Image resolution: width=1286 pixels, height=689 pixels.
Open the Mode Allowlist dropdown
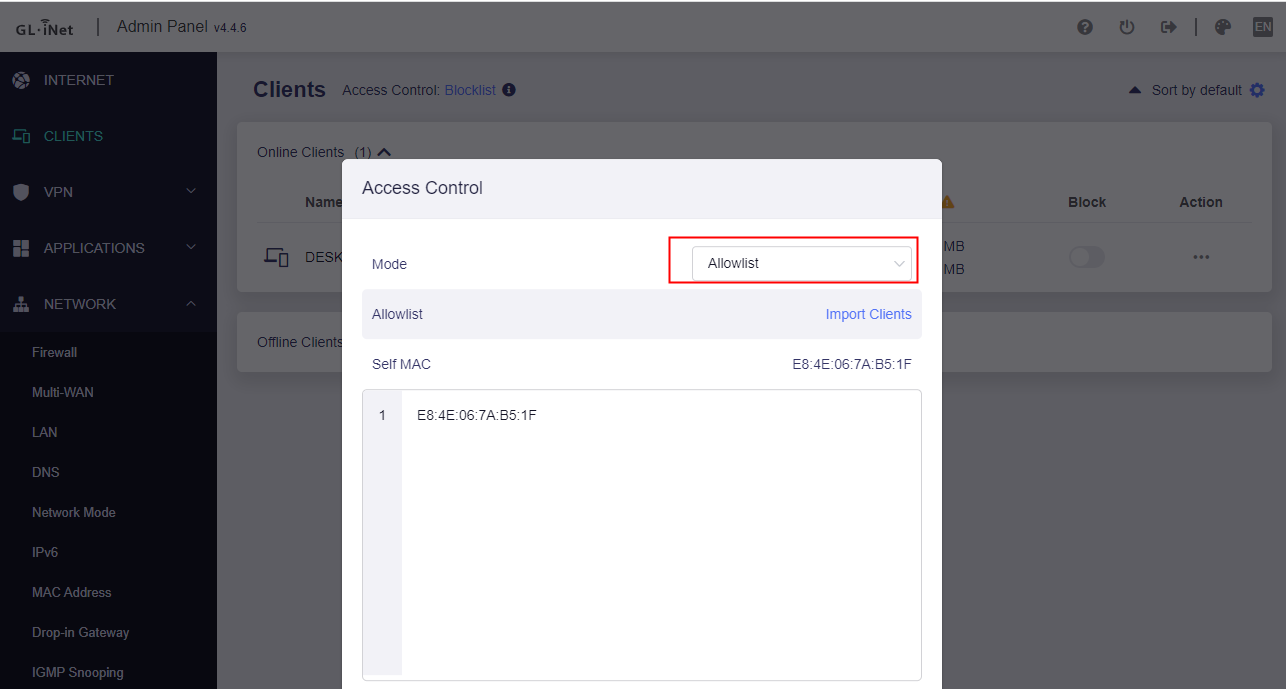coord(801,264)
